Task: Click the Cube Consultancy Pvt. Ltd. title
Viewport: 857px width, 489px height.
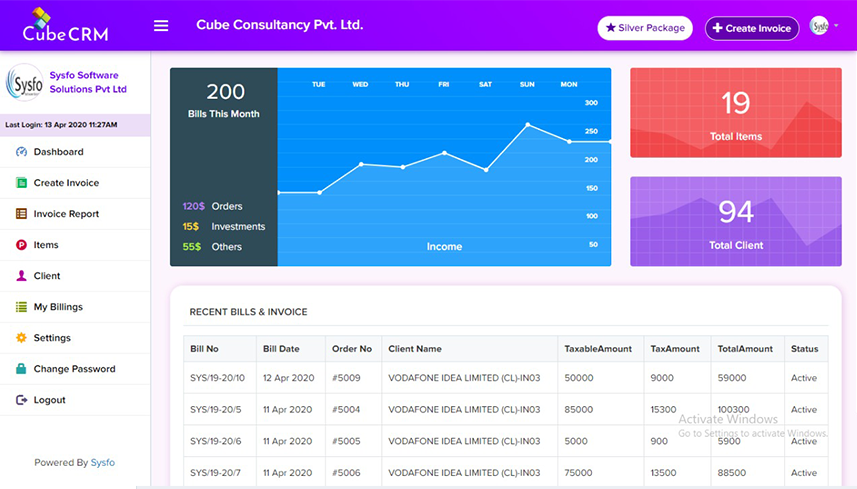Action: click(279, 25)
